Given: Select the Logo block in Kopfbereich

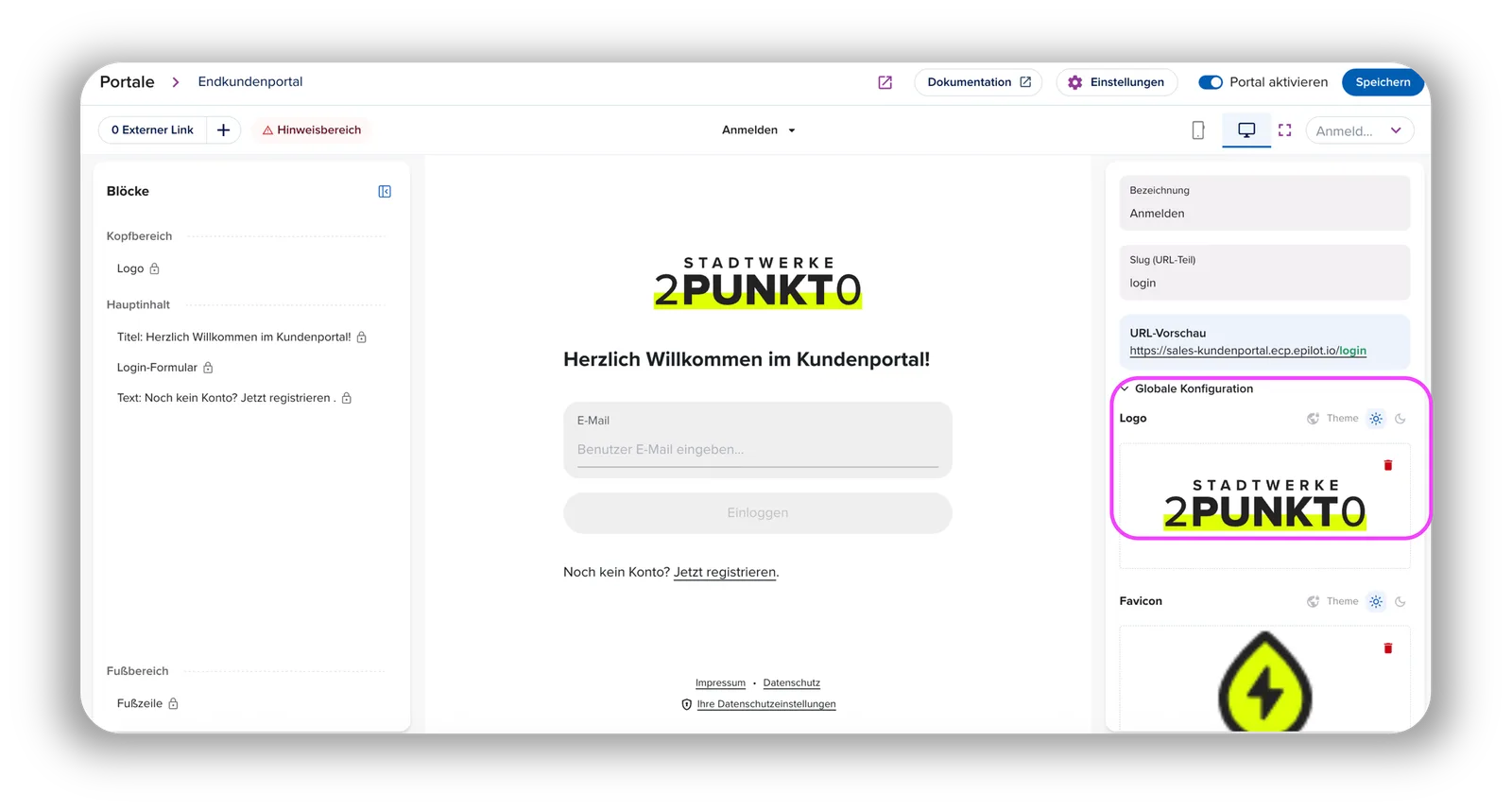Looking at the screenshot, I should pos(130,269).
